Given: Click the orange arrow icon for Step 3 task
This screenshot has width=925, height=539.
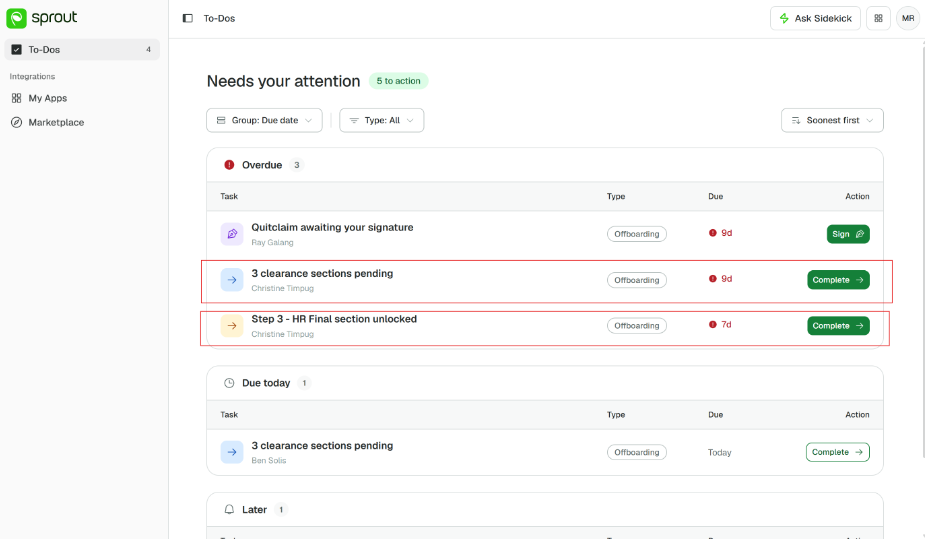Looking at the screenshot, I should pos(232,326).
